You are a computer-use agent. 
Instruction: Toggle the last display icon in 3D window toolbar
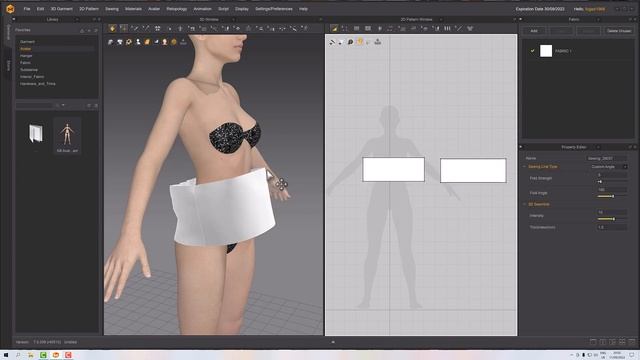183,42
